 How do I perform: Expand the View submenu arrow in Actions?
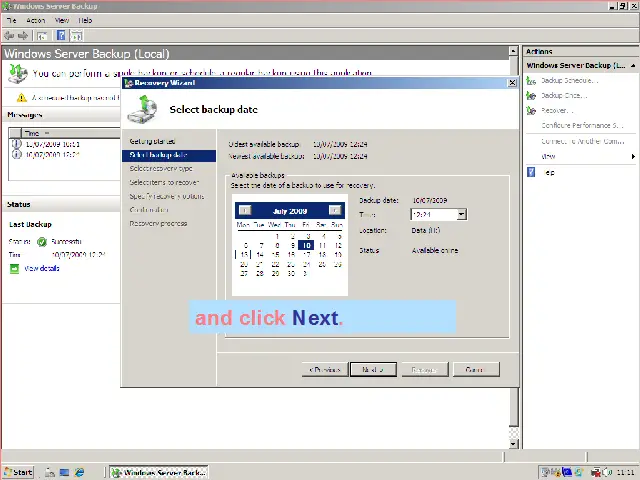(633, 156)
